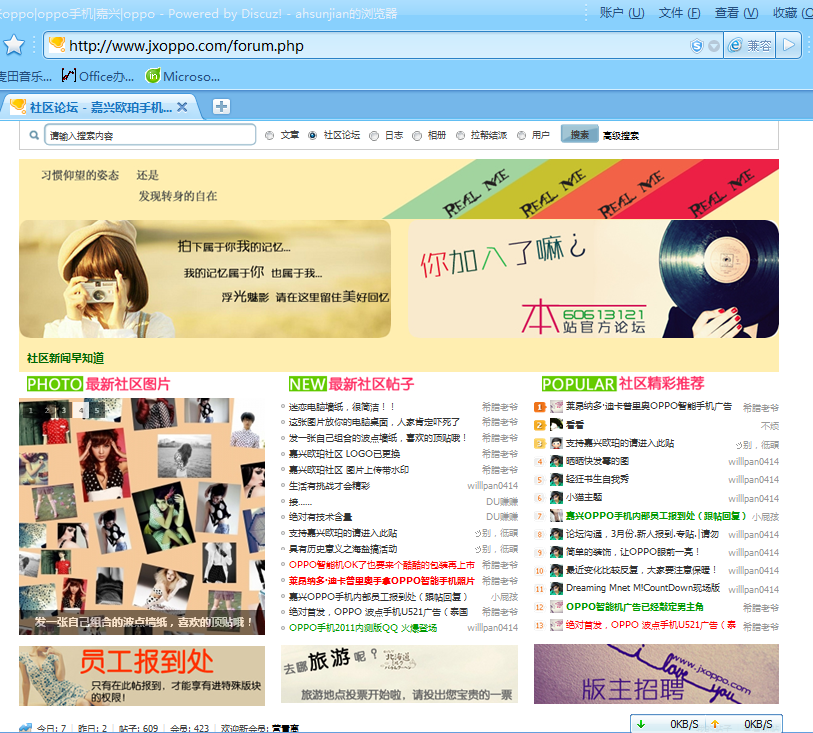Open the Office办... bookmark

coord(98,76)
